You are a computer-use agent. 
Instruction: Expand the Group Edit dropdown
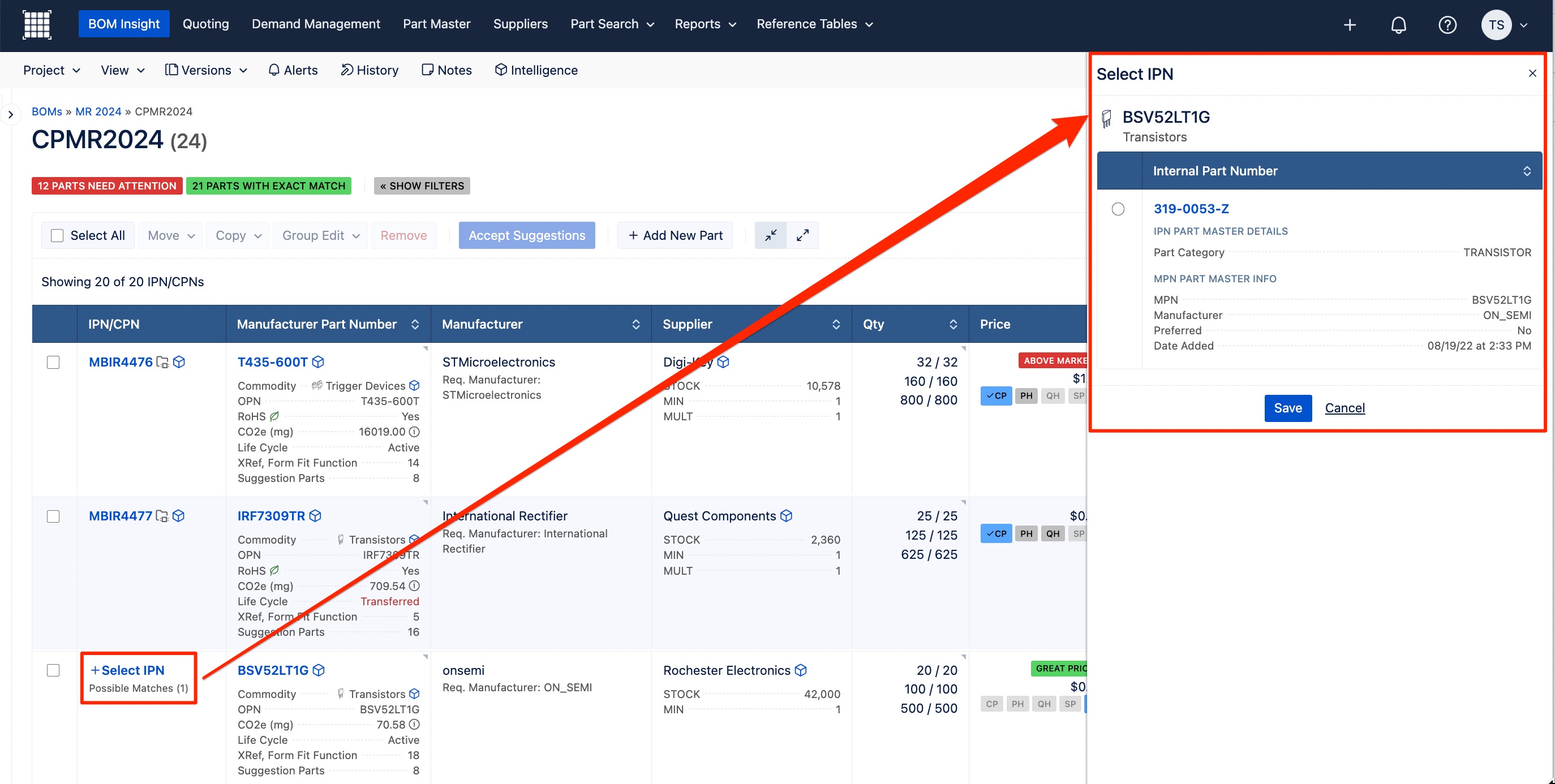(x=320, y=235)
